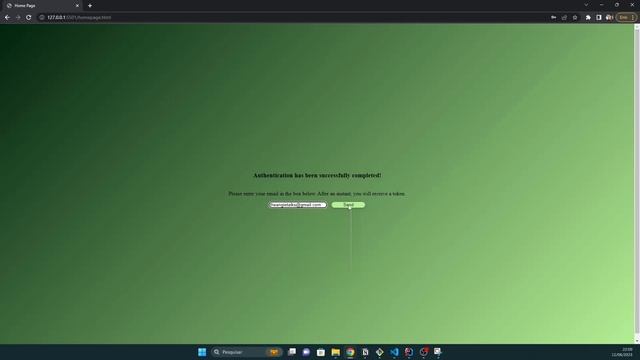Share this page icon
Image resolution: width=640 pixels, height=360 pixels.
pos(564,18)
